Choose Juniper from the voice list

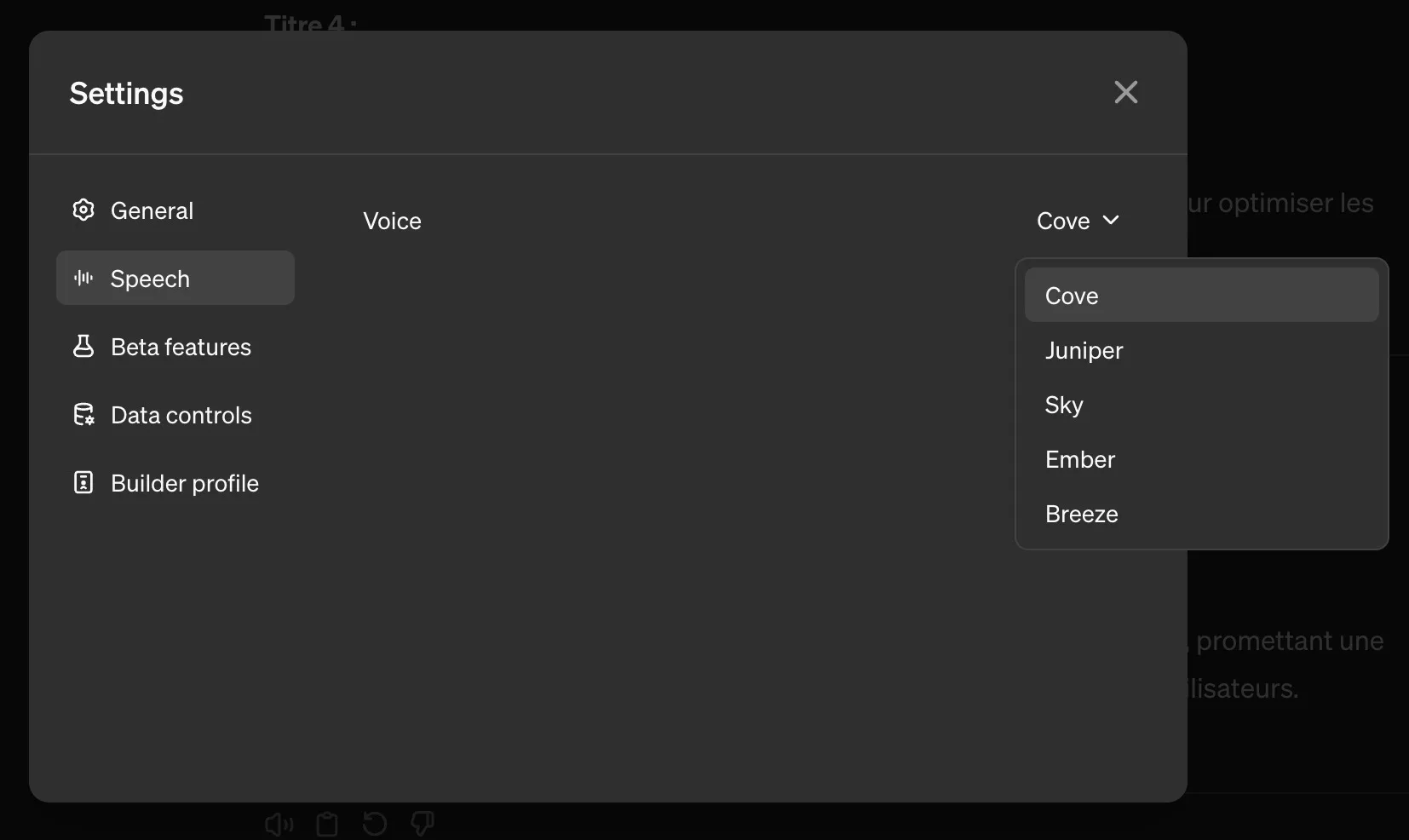[1084, 350]
